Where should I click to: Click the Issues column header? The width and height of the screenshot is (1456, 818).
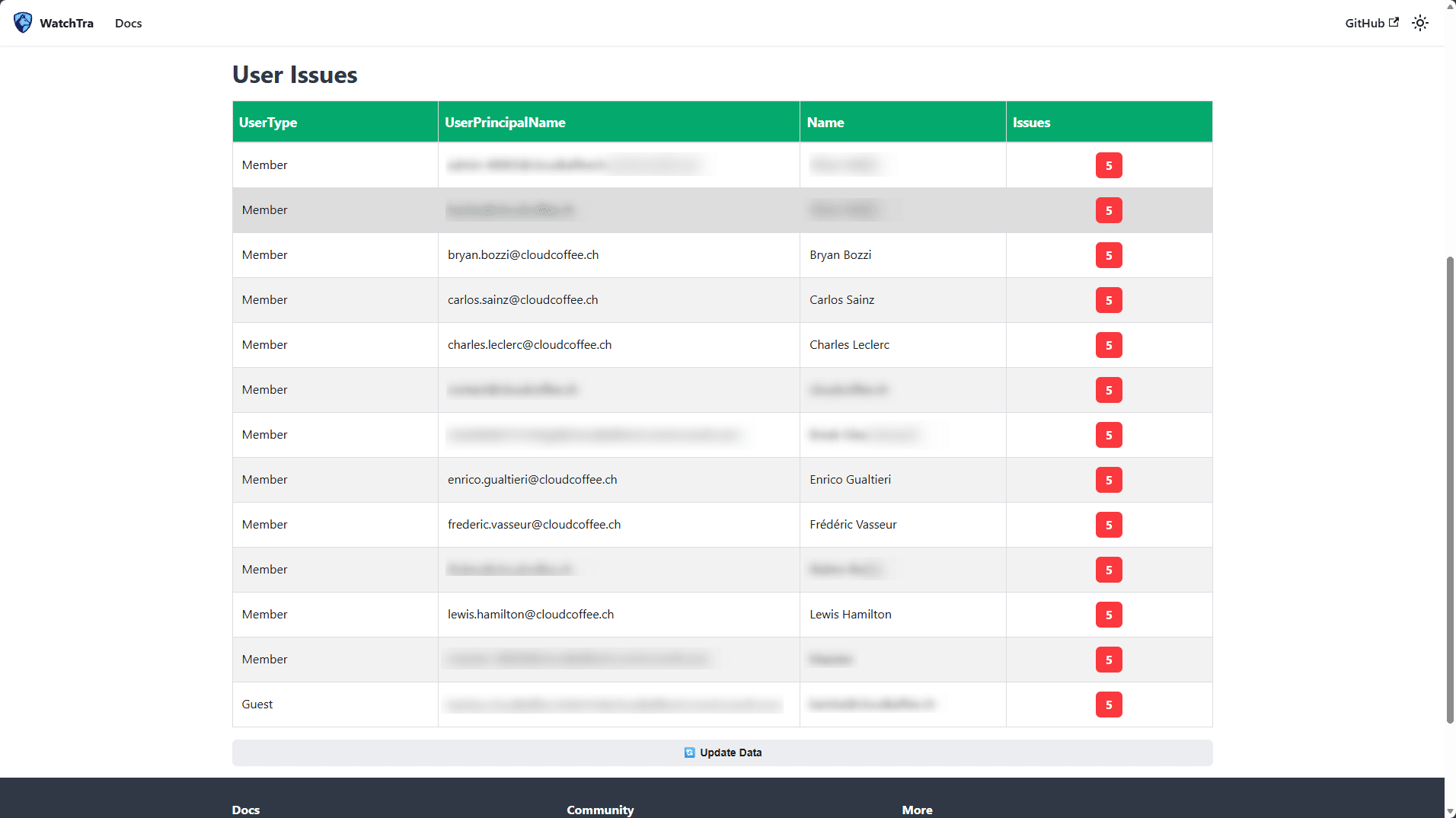click(1031, 123)
